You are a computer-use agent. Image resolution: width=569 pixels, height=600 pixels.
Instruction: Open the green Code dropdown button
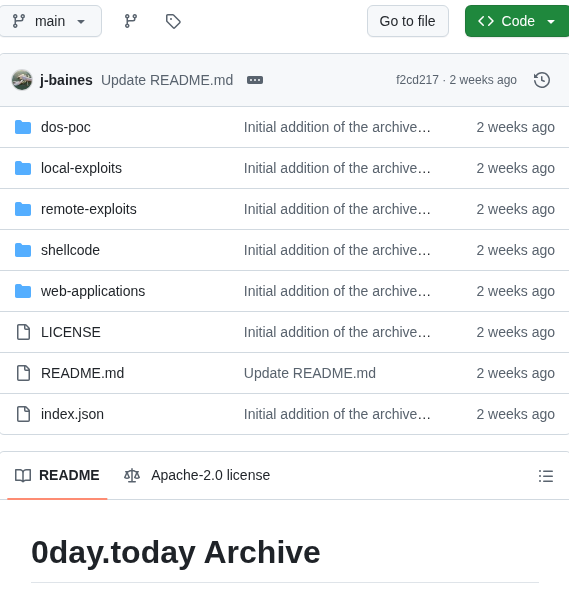pyautogui.click(x=517, y=21)
